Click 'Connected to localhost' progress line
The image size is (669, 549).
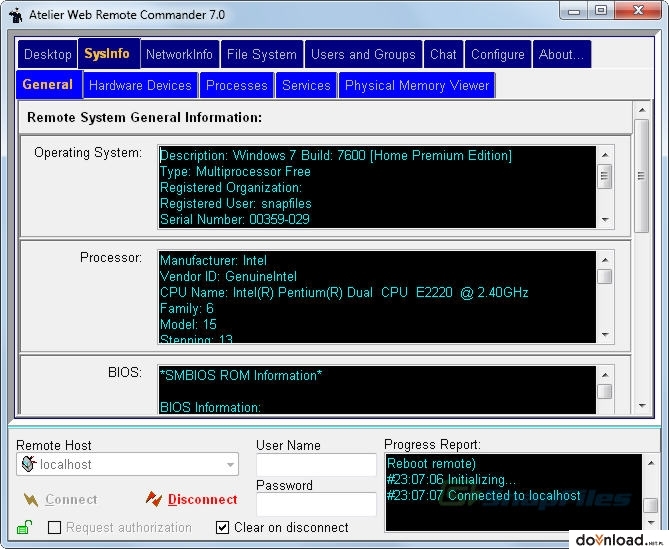coord(483,495)
